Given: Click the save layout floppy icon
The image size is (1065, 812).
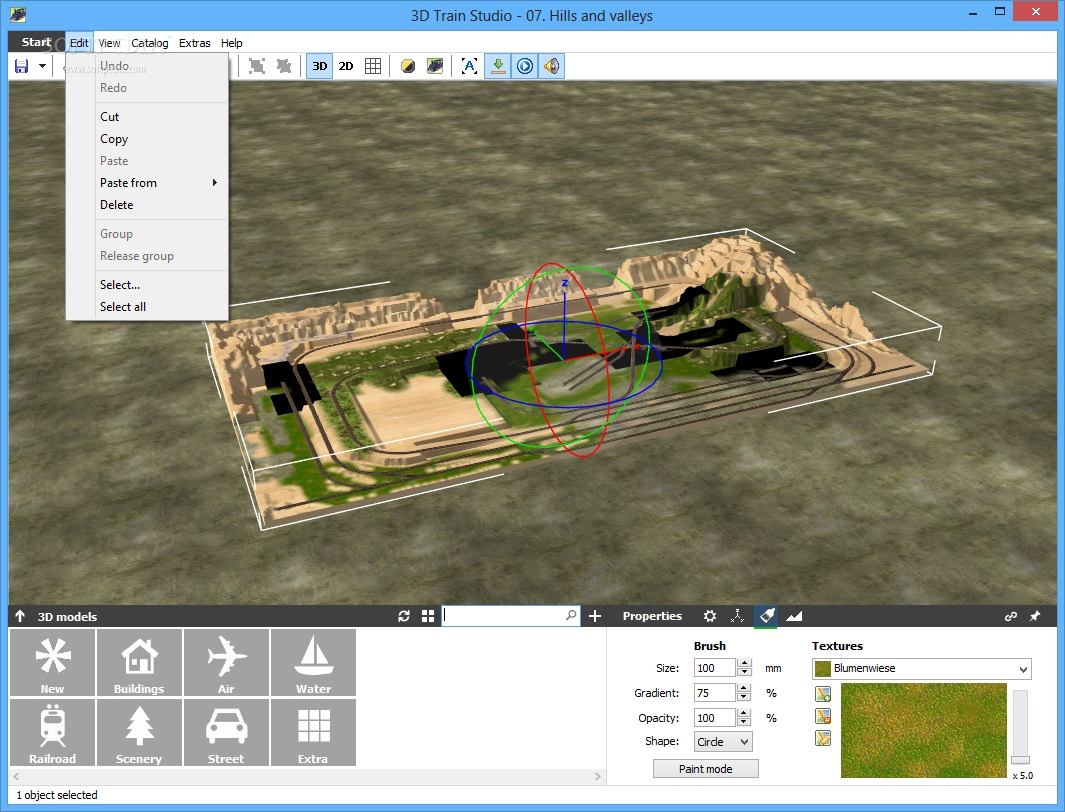Looking at the screenshot, I should pyautogui.click(x=22, y=66).
